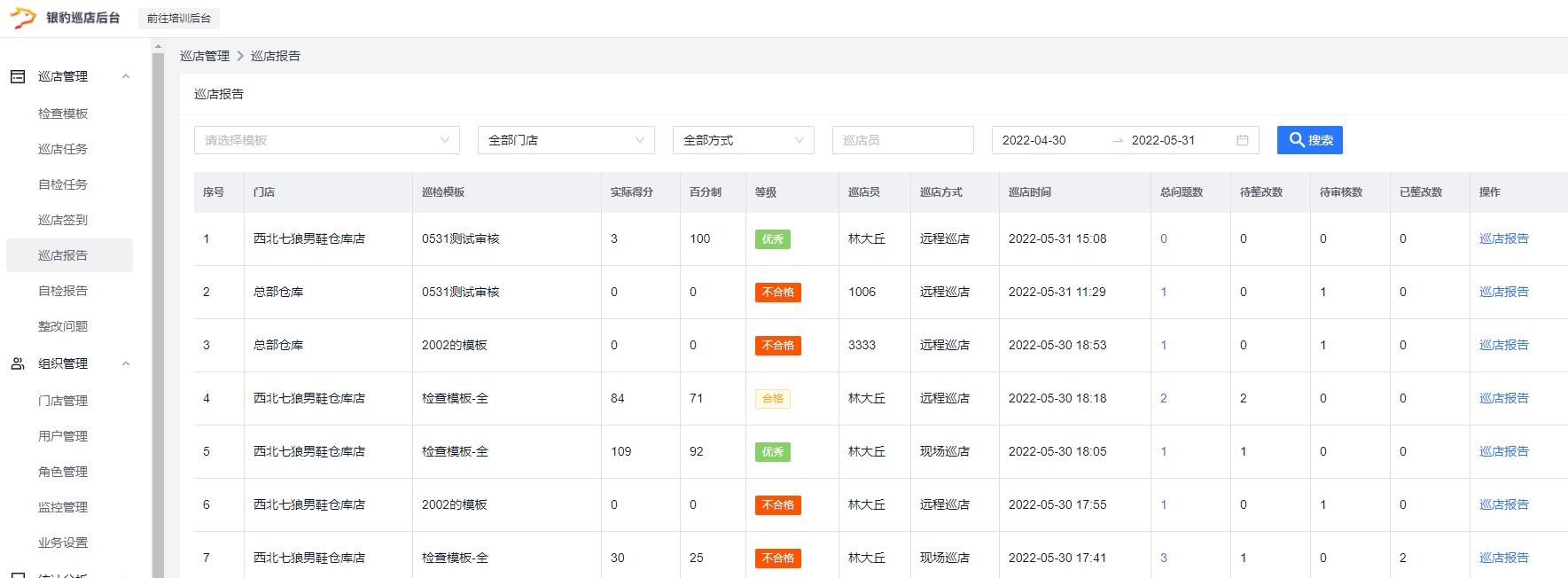Open the 请选择模板 template dropdown

[x=326, y=140]
